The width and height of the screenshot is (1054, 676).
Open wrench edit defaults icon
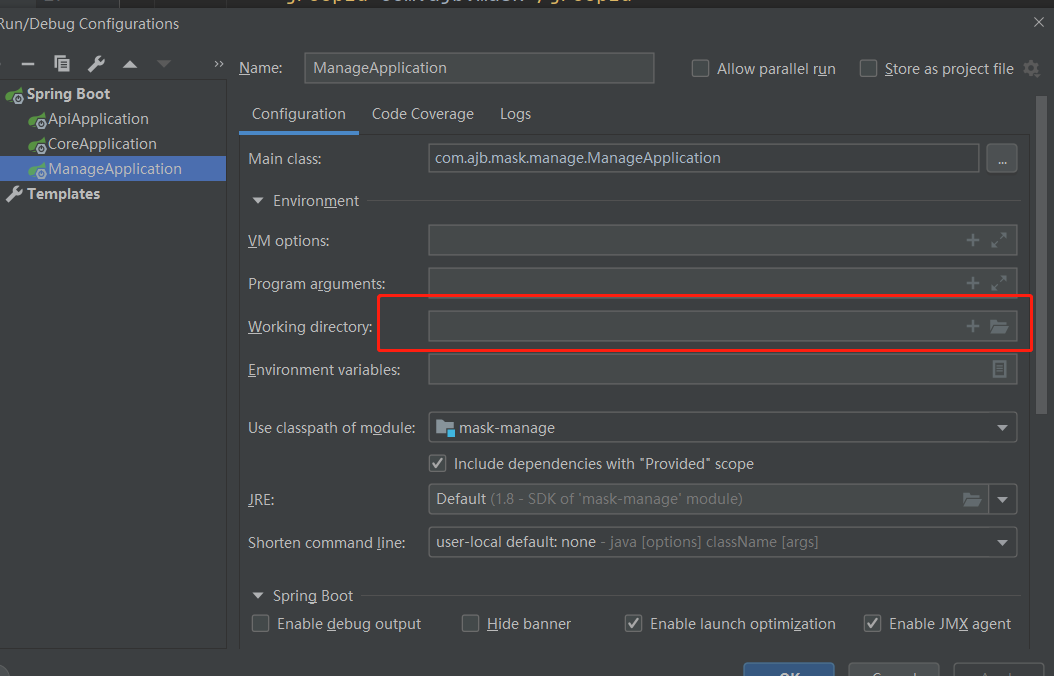[96, 64]
